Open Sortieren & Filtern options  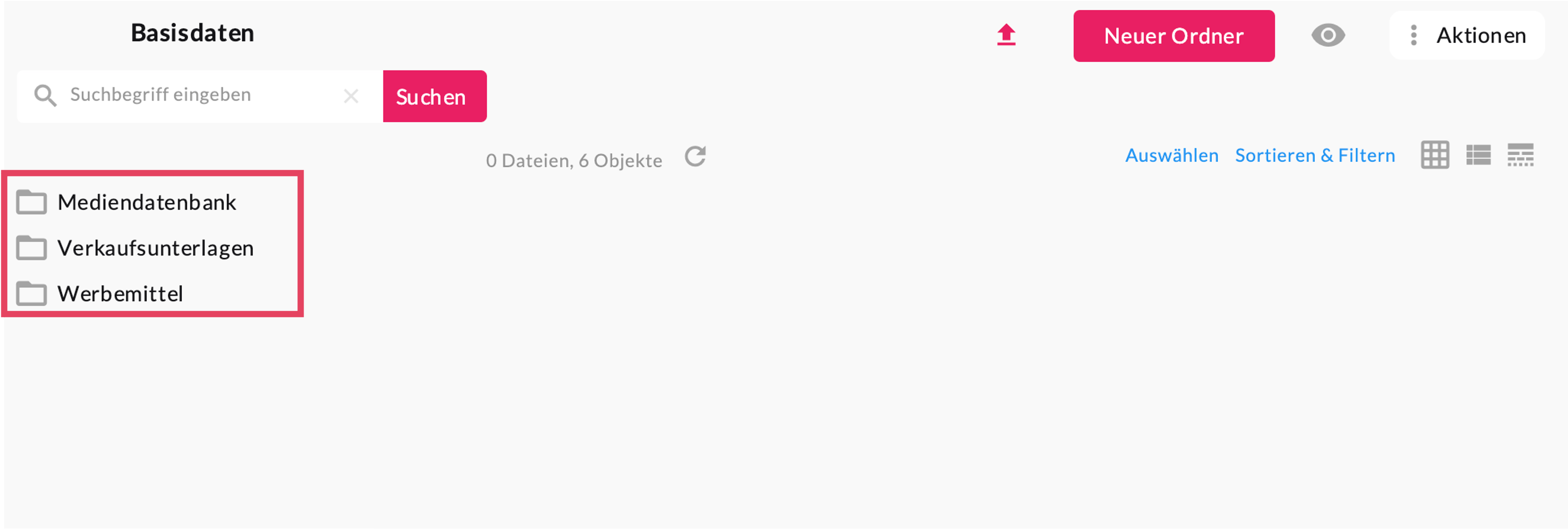1315,156
